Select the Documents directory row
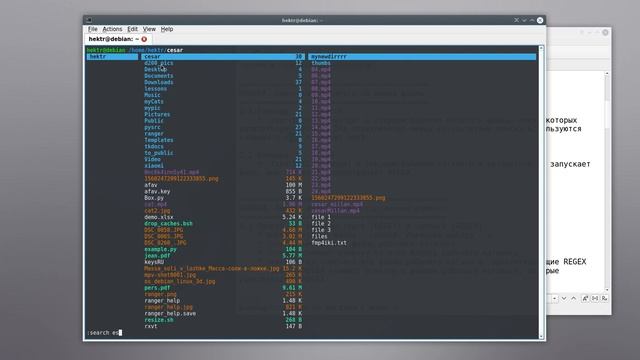The image size is (640, 360). pyautogui.click(x=222, y=76)
